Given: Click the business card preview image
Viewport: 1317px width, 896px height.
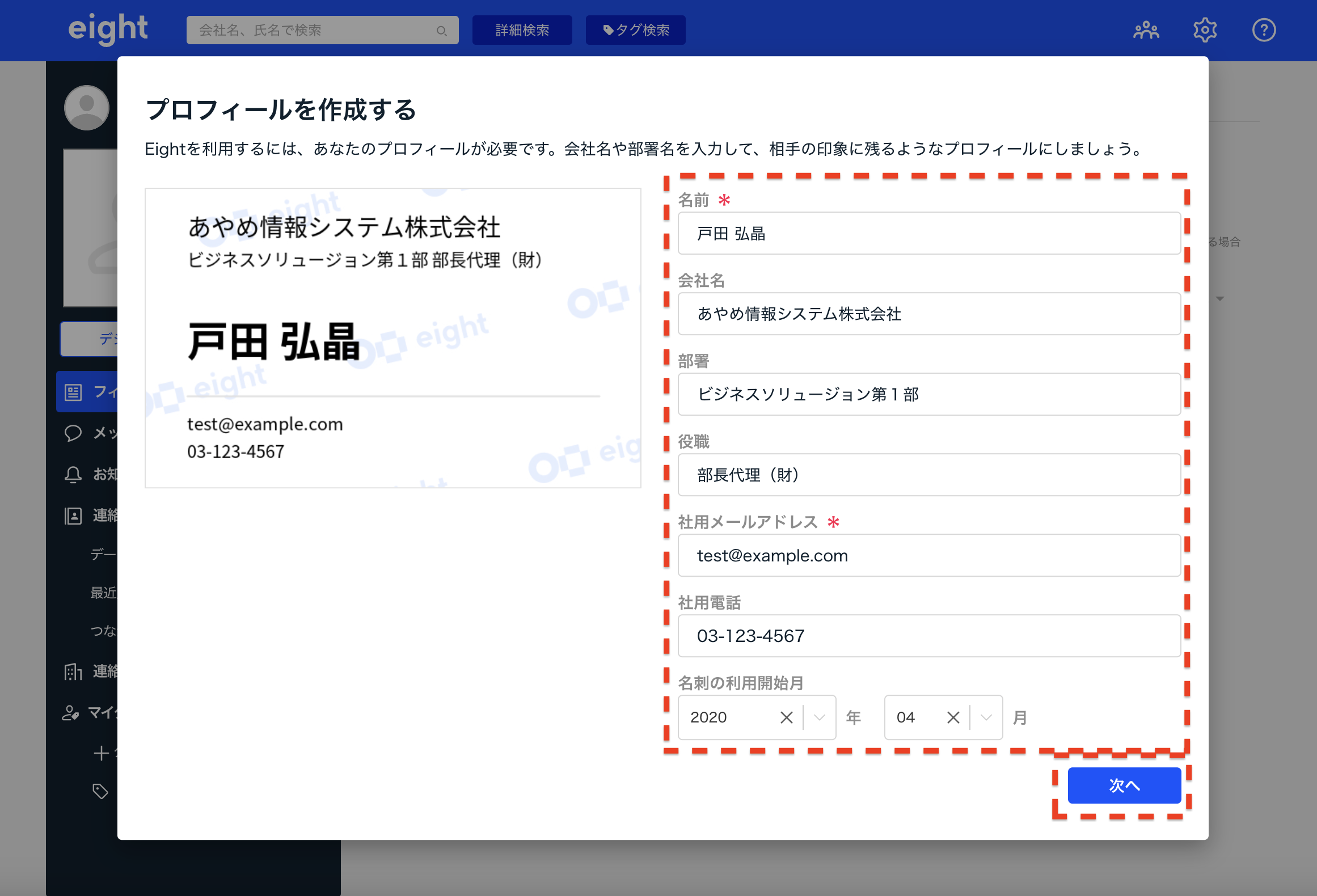Looking at the screenshot, I should tap(392, 338).
